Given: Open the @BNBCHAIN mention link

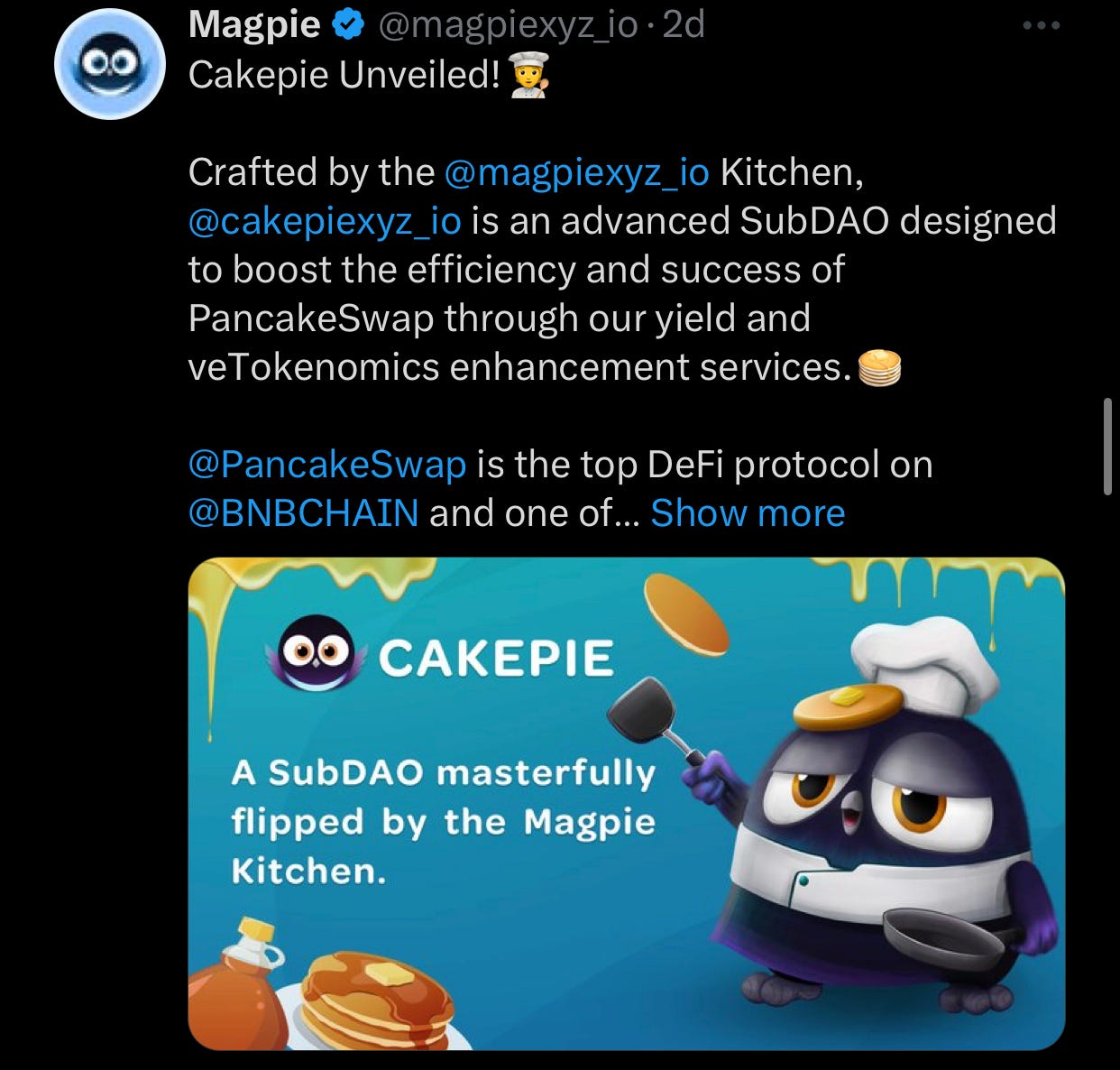Looking at the screenshot, I should [x=303, y=512].
